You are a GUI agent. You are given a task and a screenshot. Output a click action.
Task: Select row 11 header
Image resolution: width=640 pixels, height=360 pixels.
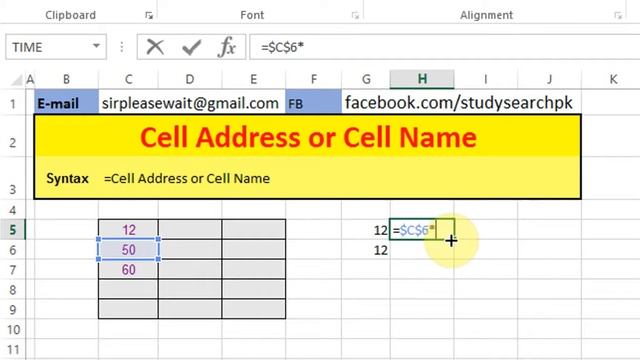tap(13, 350)
